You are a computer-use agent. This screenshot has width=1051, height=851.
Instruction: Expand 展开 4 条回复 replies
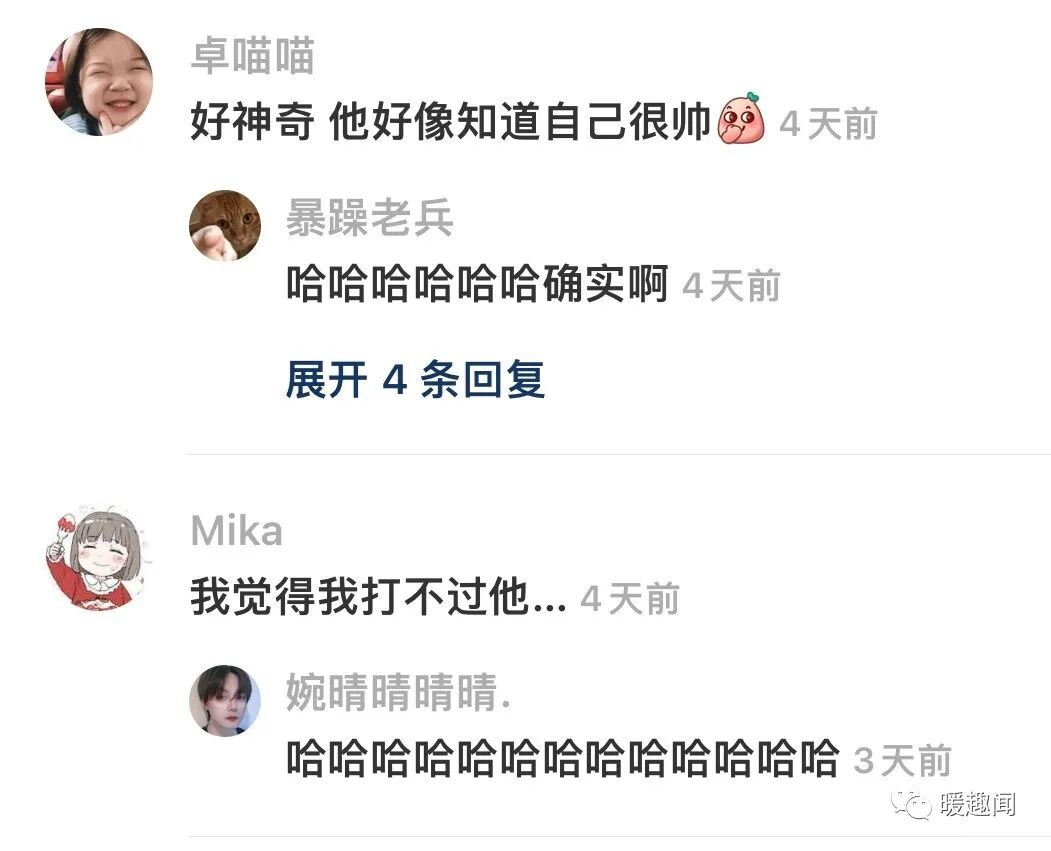[x=415, y=379]
